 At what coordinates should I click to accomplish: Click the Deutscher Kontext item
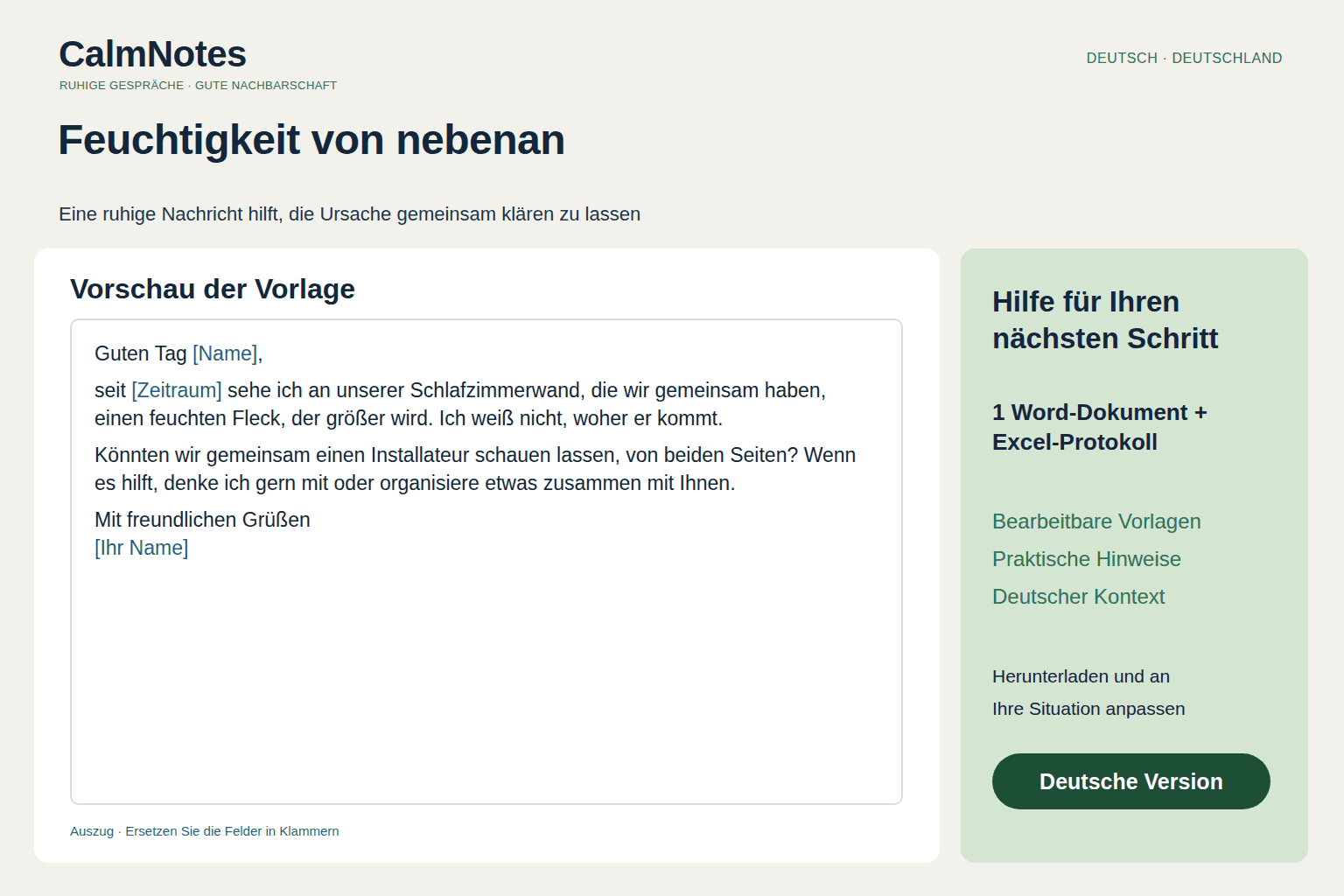point(1079,597)
